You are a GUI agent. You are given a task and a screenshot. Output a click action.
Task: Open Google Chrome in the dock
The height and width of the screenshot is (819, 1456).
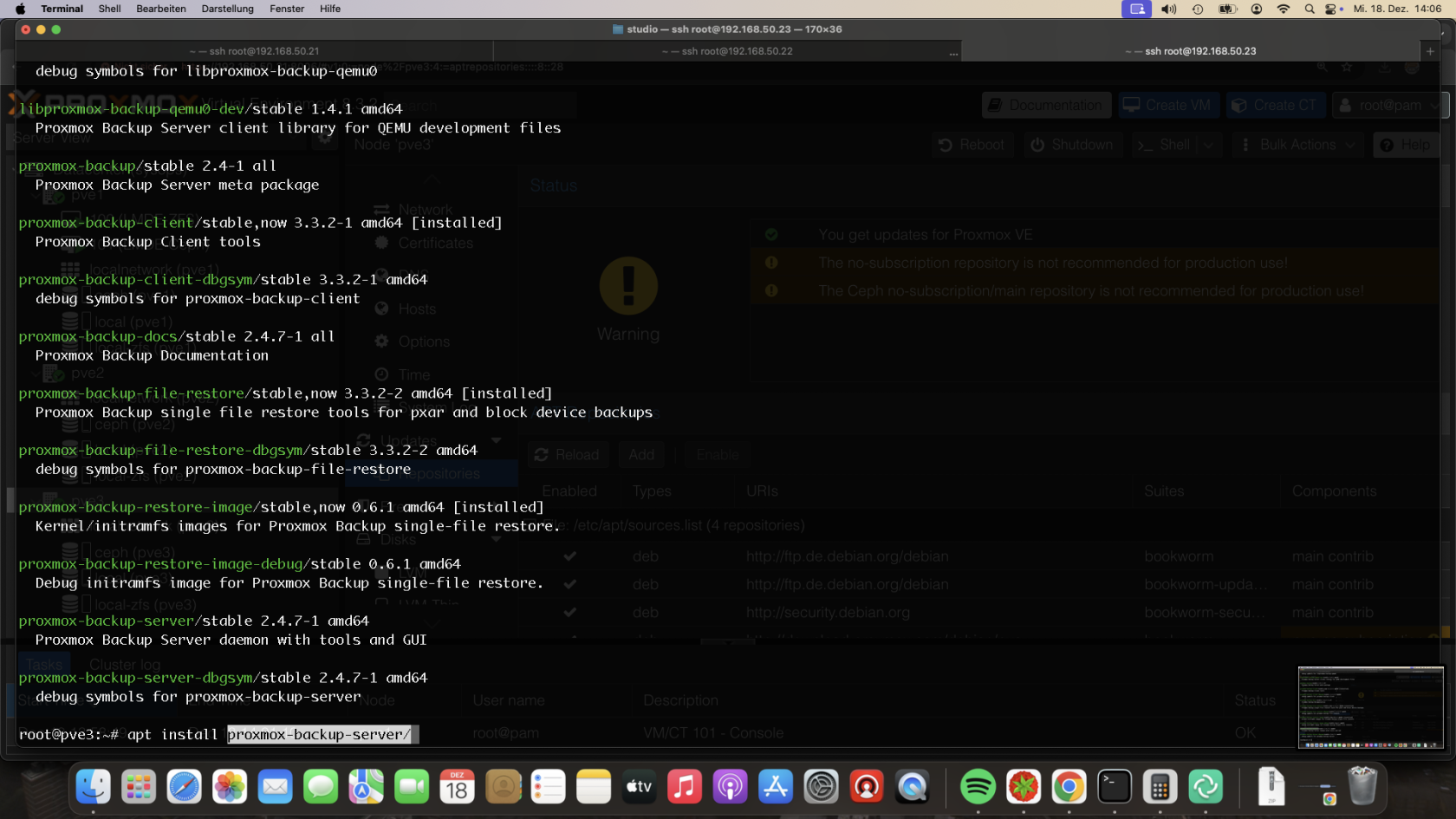[1069, 787]
